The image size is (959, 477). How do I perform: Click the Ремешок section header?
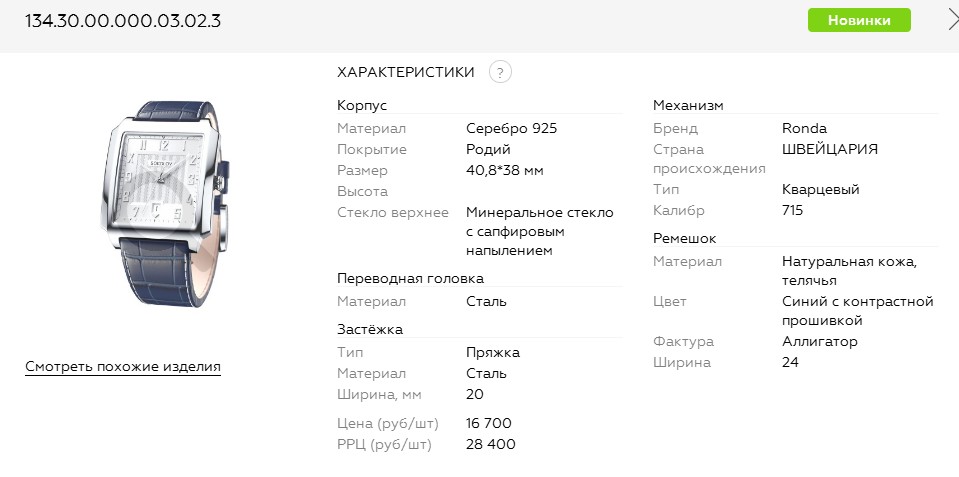click(684, 238)
